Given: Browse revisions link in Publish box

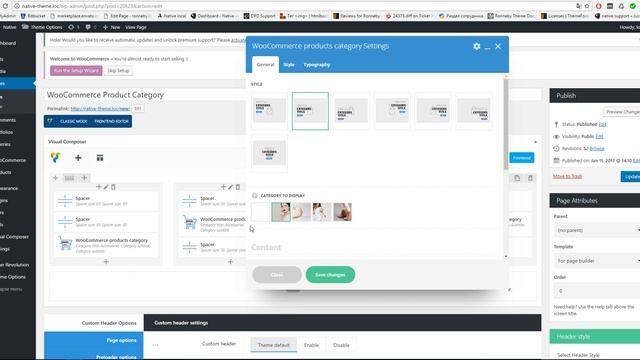Looking at the screenshot, I should pos(597,149).
